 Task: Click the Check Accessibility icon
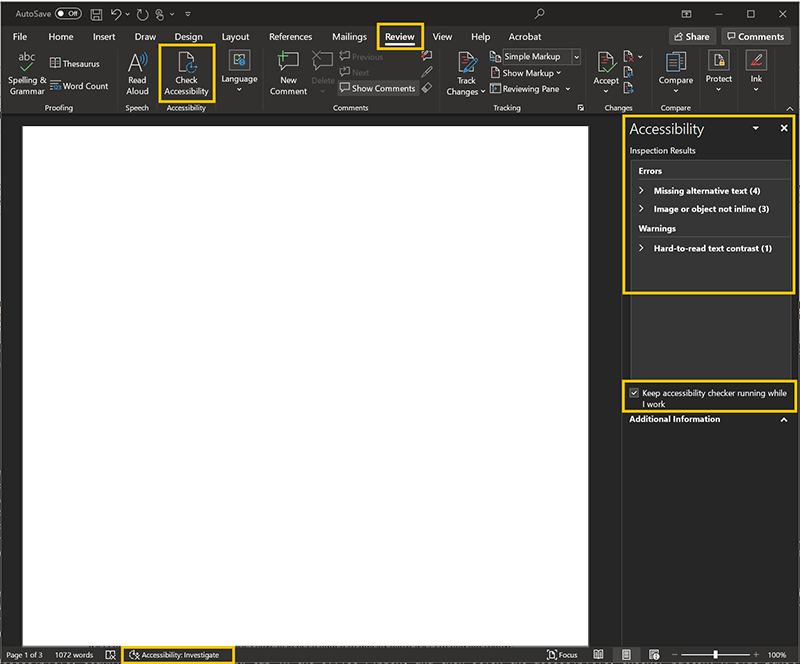[x=187, y=63]
